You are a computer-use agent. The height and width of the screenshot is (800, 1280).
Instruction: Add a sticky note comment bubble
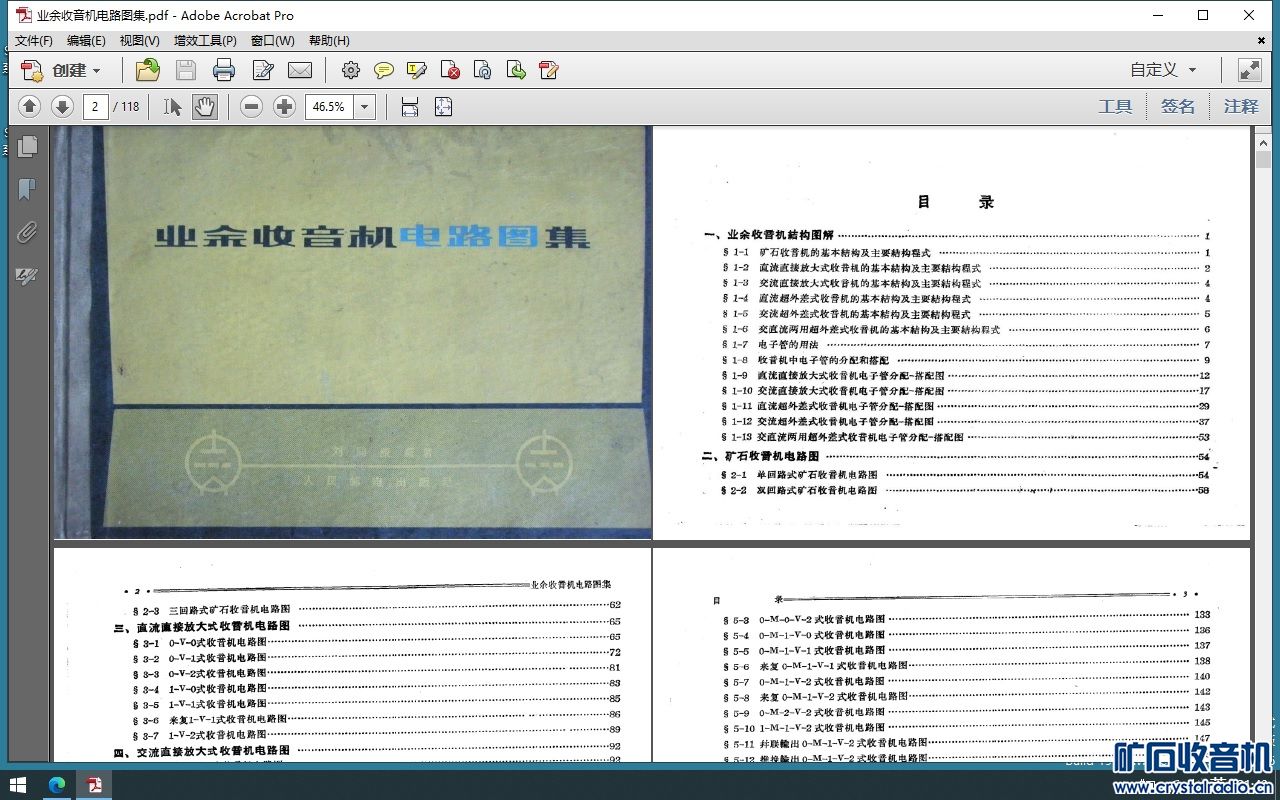point(384,70)
